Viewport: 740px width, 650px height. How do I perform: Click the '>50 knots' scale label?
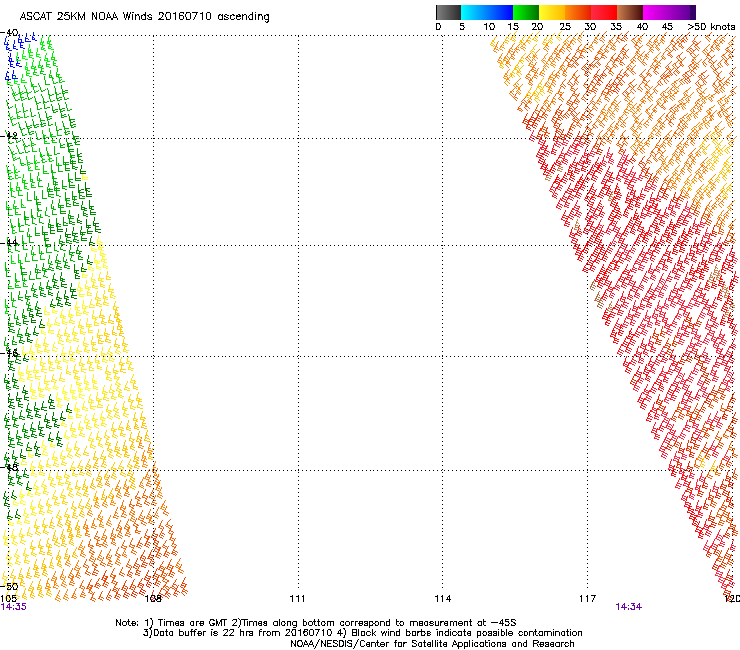pos(711,27)
